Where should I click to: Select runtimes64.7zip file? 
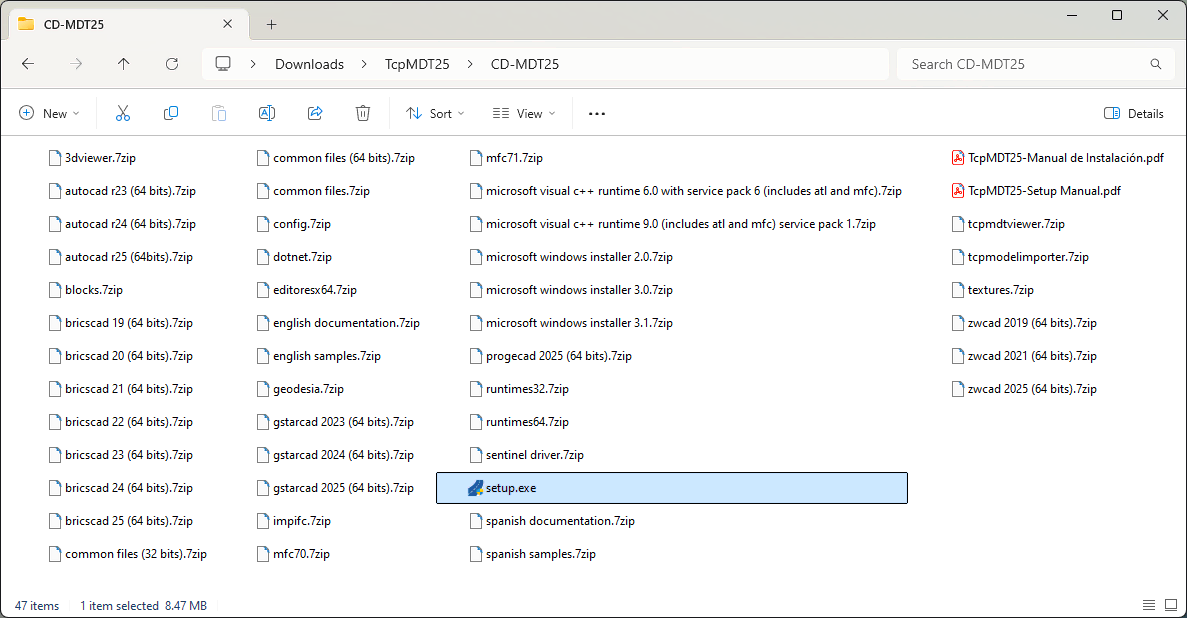click(x=519, y=422)
